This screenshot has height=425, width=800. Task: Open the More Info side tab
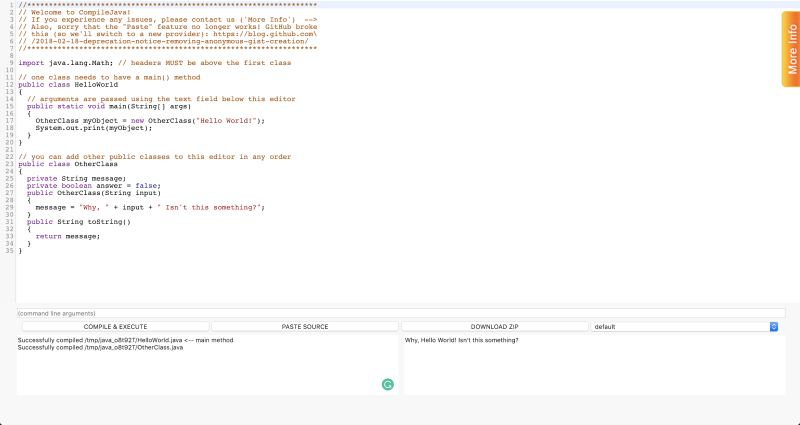click(x=791, y=49)
